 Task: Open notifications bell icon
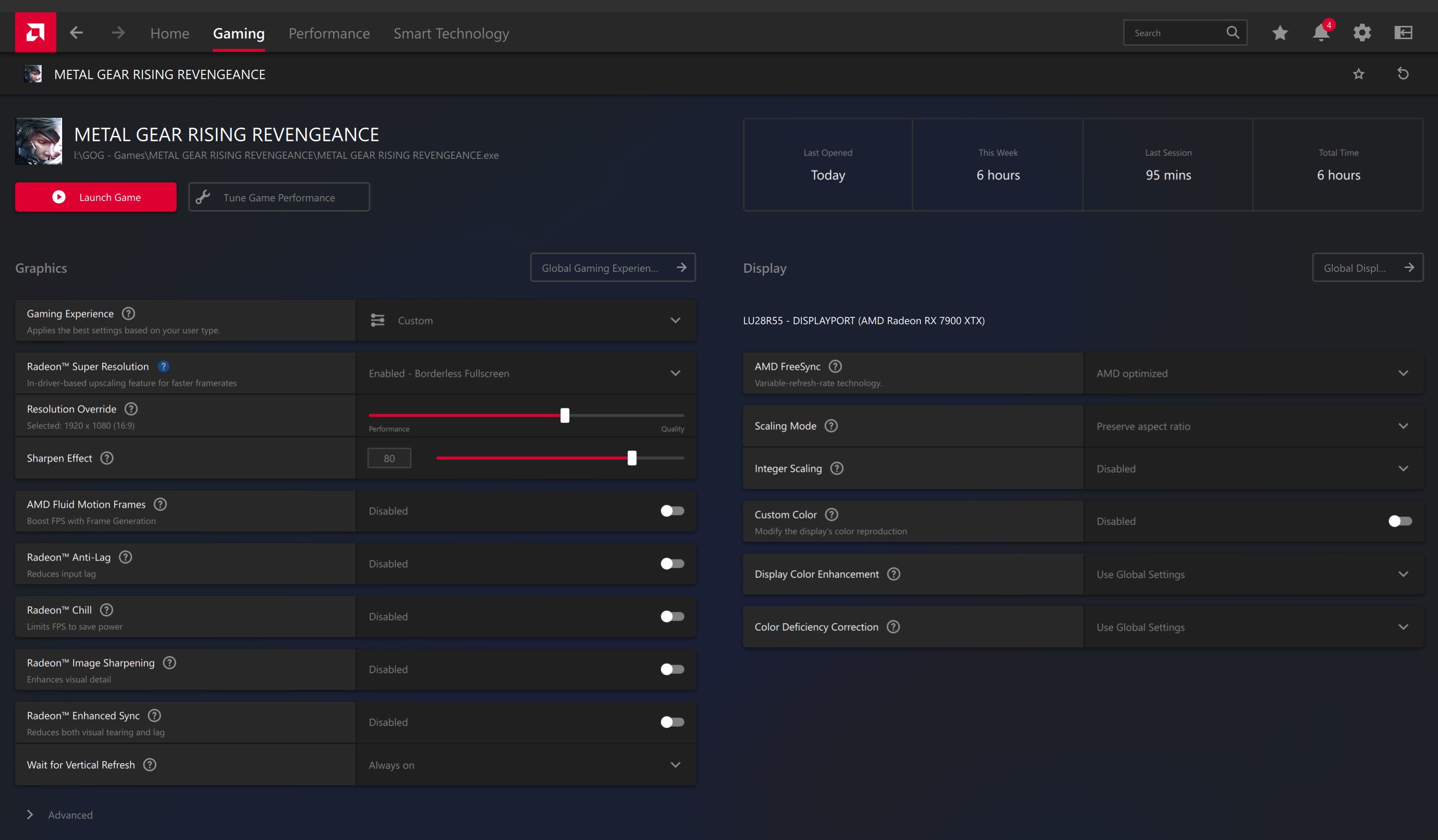(1321, 32)
